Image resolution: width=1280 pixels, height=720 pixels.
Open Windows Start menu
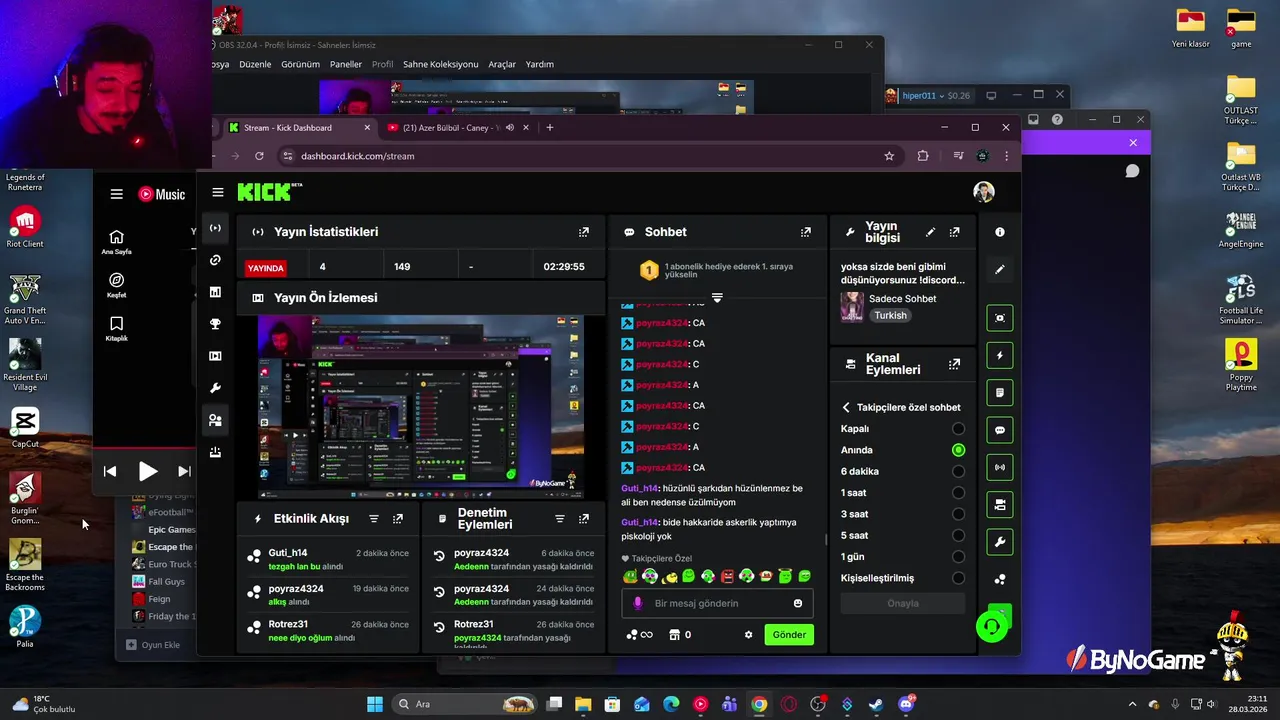tap(375, 704)
